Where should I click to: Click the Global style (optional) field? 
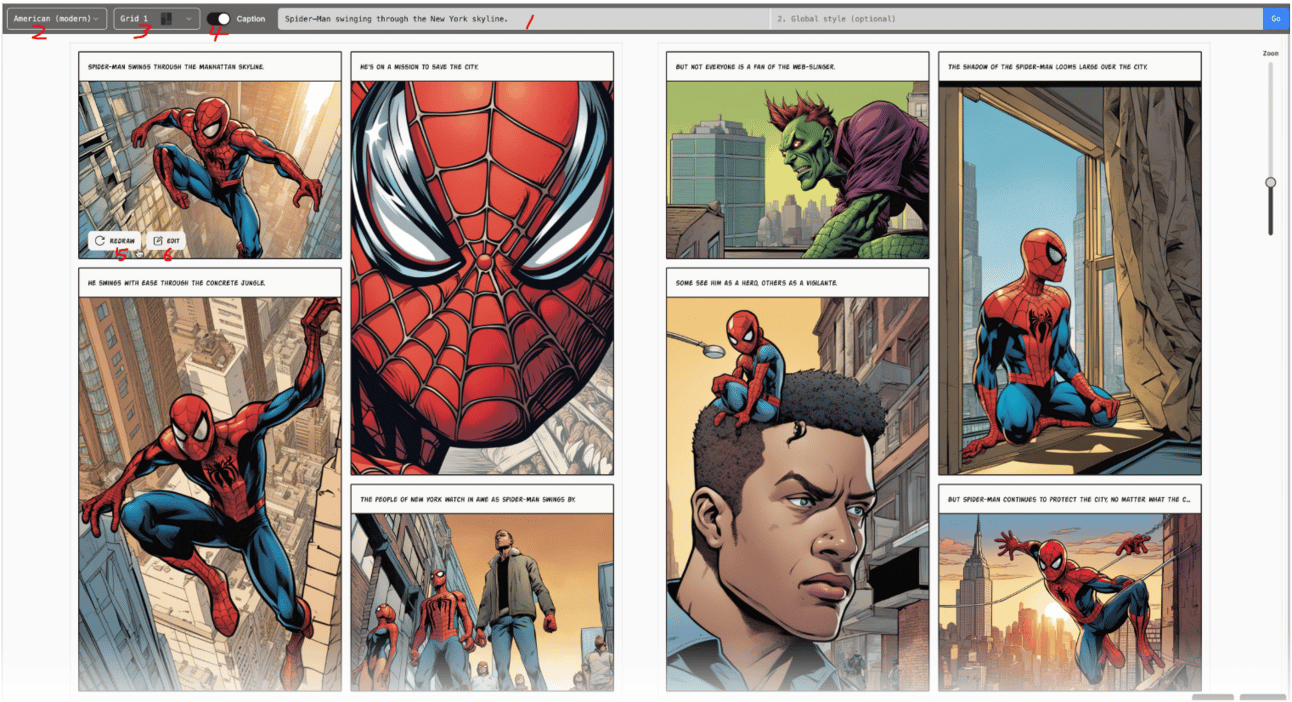pyautogui.click(x=1016, y=18)
